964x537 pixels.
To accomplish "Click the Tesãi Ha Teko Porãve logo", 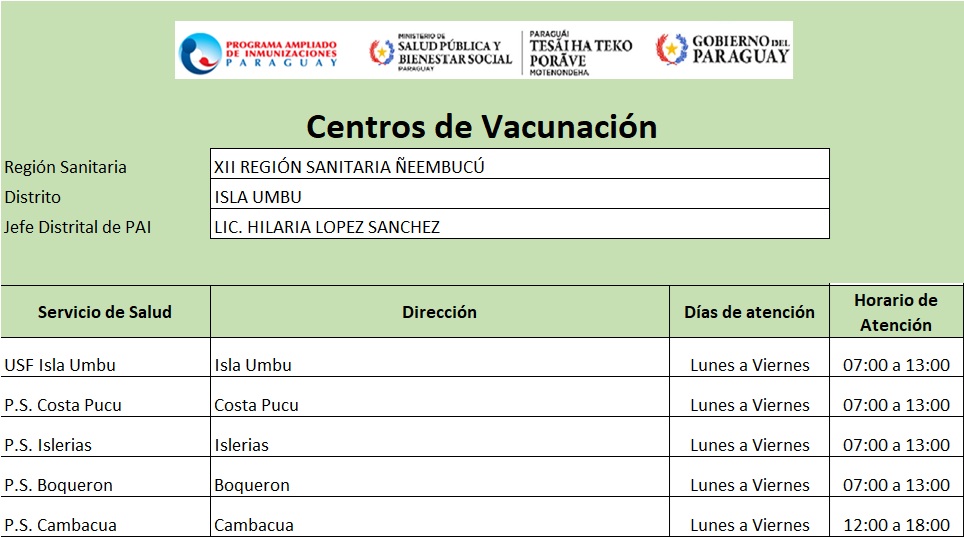I will pos(580,52).
